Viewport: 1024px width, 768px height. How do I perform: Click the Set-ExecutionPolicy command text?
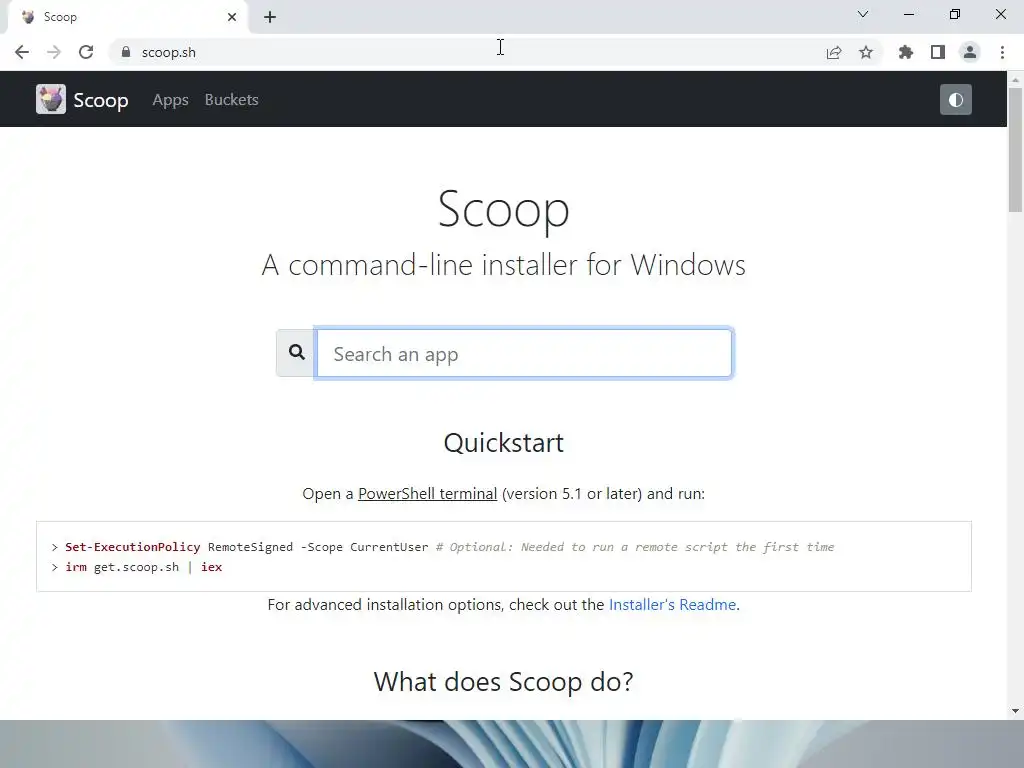tap(133, 547)
